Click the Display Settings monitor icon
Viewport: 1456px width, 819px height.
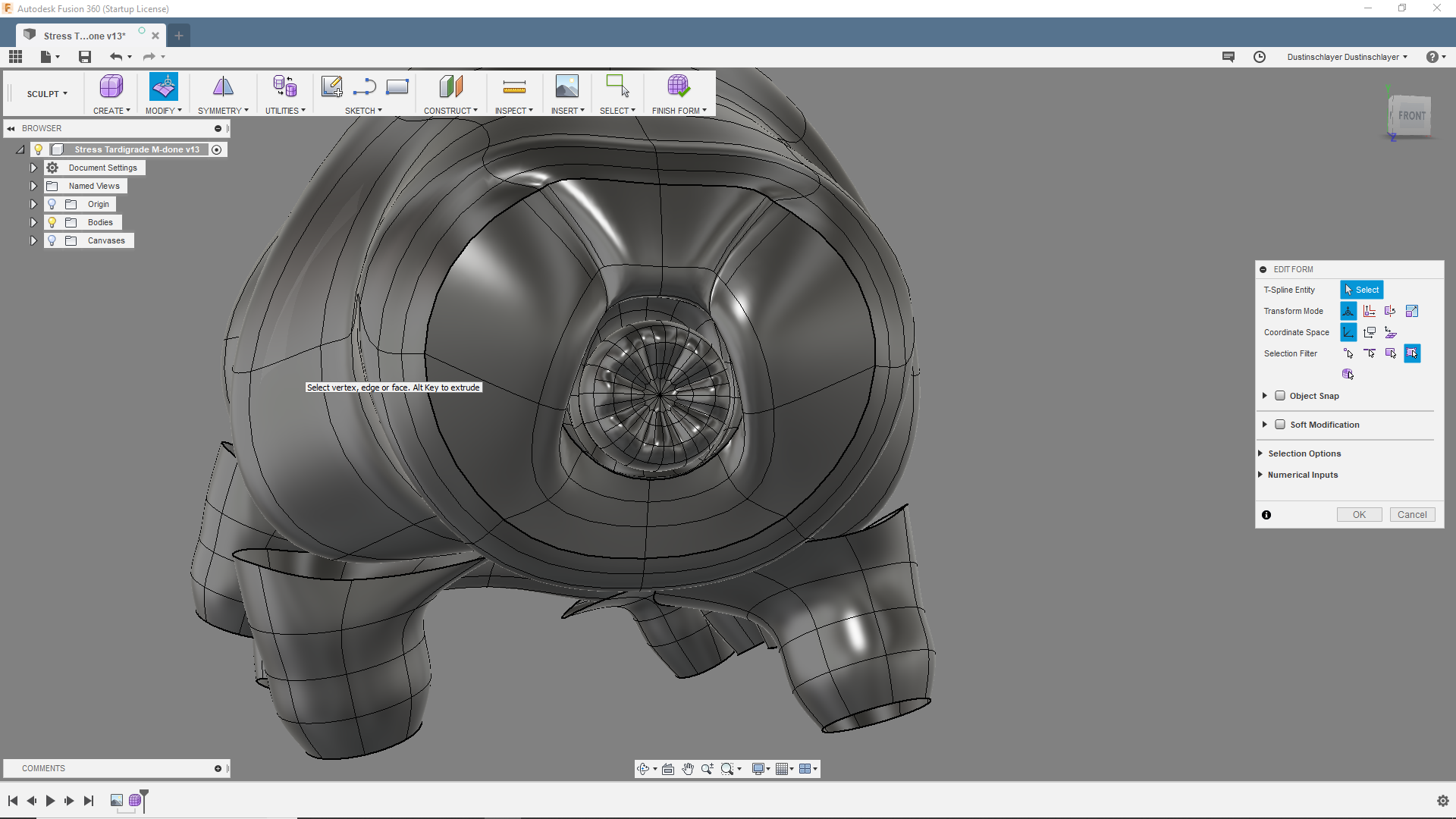[x=758, y=769]
